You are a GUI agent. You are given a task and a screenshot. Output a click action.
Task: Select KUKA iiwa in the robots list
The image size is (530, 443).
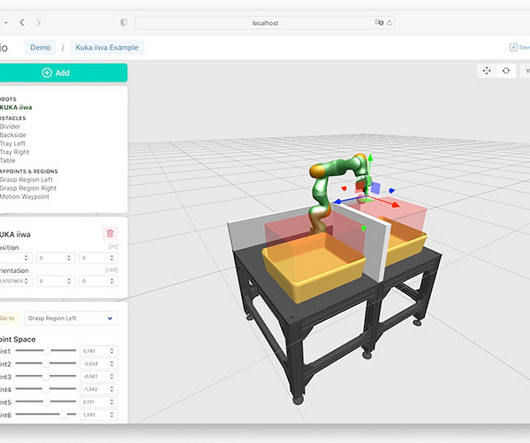coord(16,107)
